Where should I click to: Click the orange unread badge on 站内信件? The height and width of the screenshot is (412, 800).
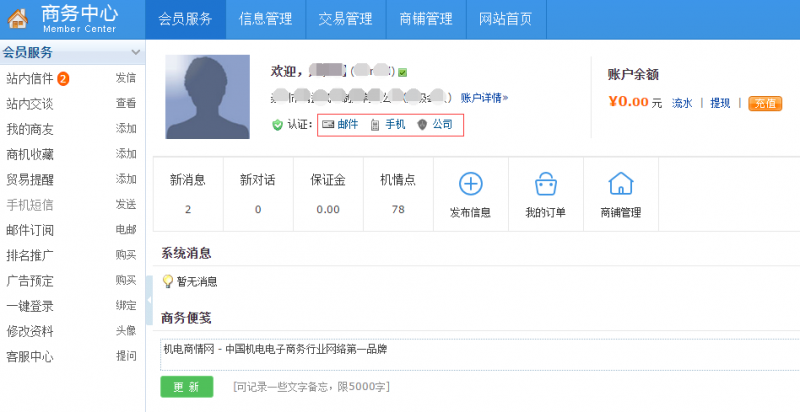63,79
